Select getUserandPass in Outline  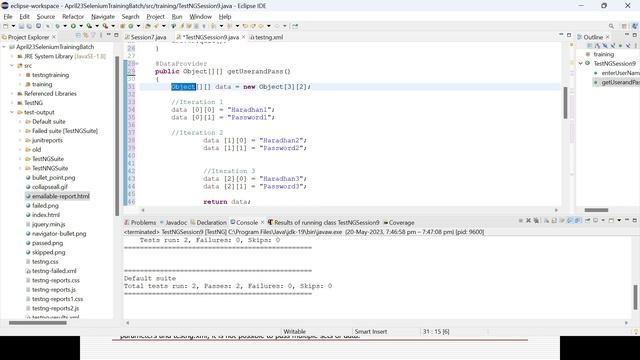[617, 82]
